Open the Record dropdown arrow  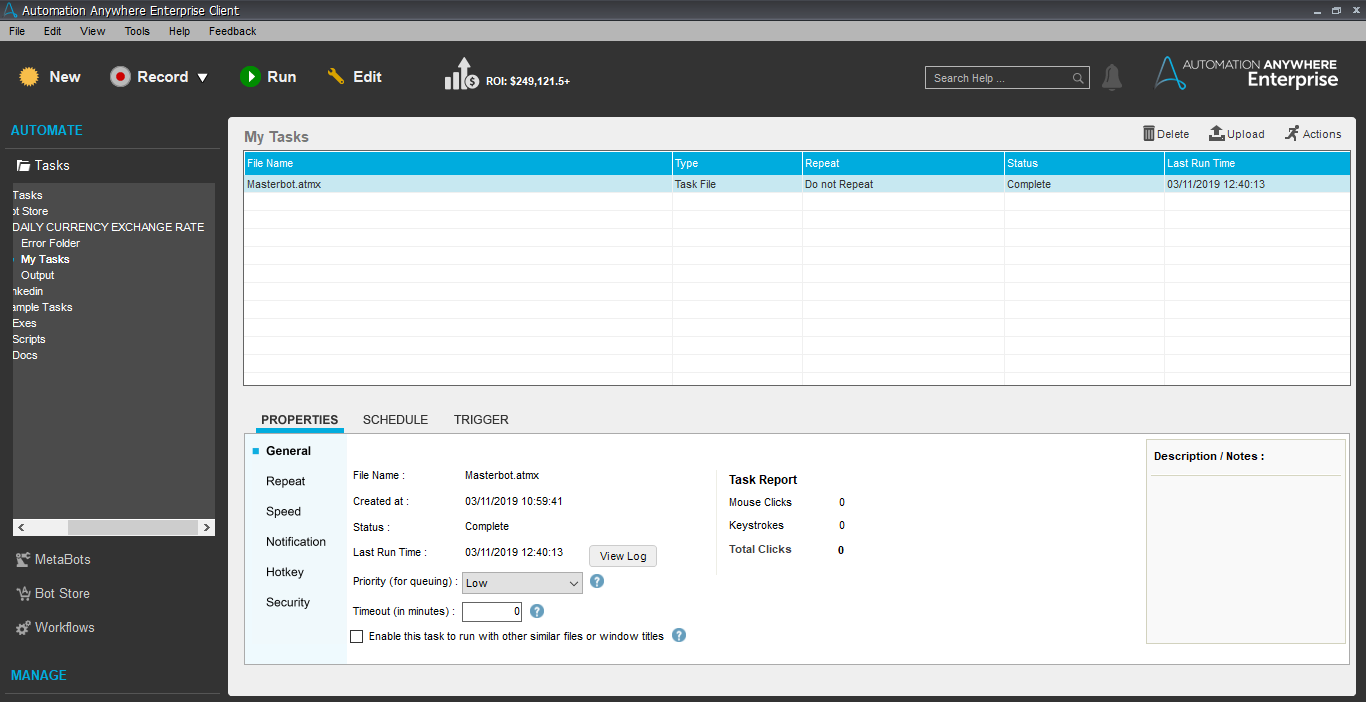(x=202, y=78)
